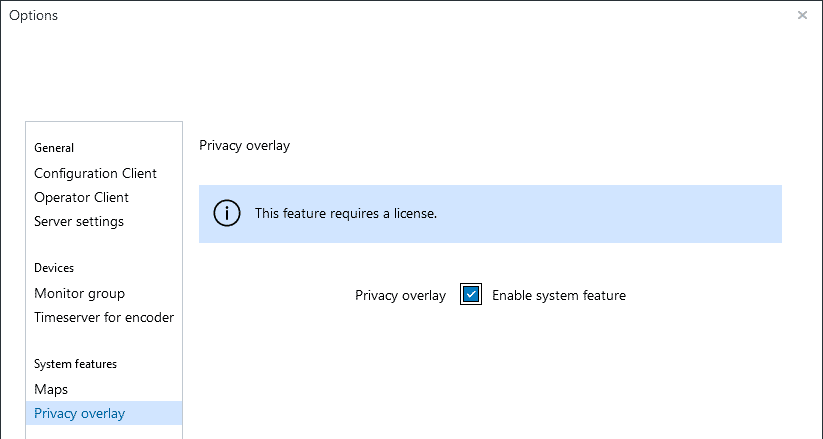This screenshot has height=439, width=823.
Task: Open the Maps system feature
Action: pos(51,389)
